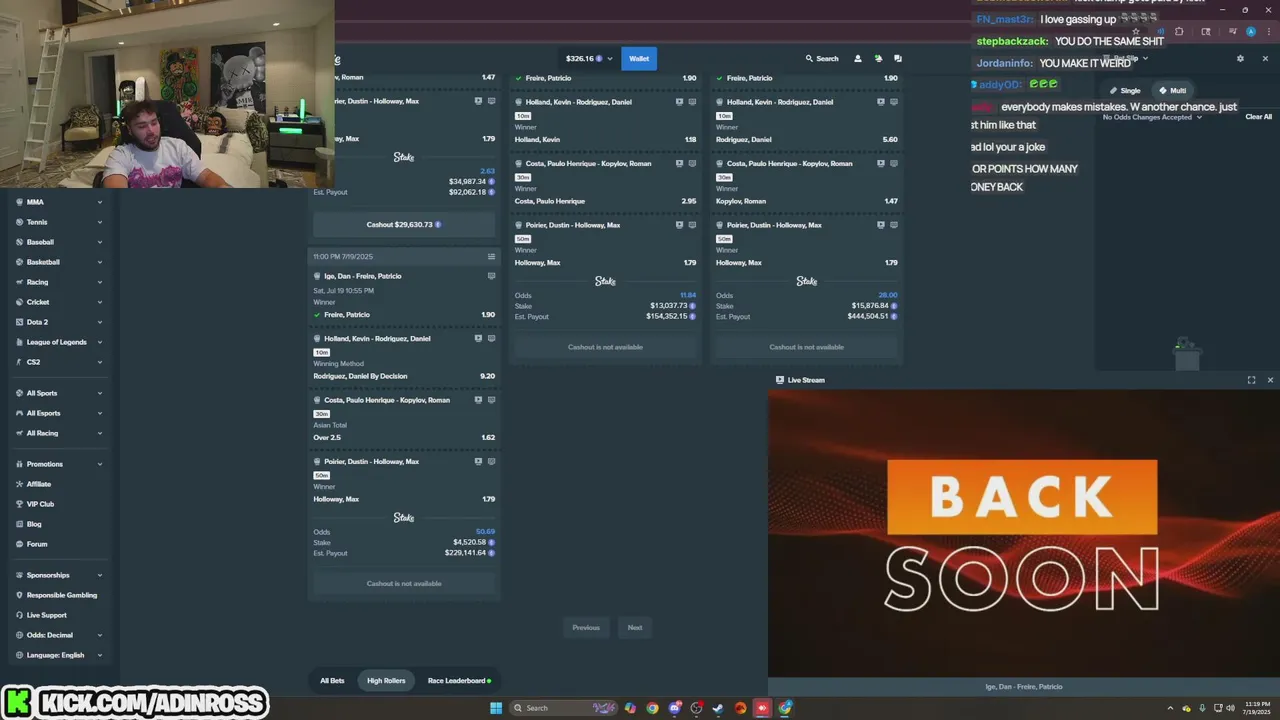Open Live Support in sidebar
The width and height of the screenshot is (1280, 720).
coord(47,615)
